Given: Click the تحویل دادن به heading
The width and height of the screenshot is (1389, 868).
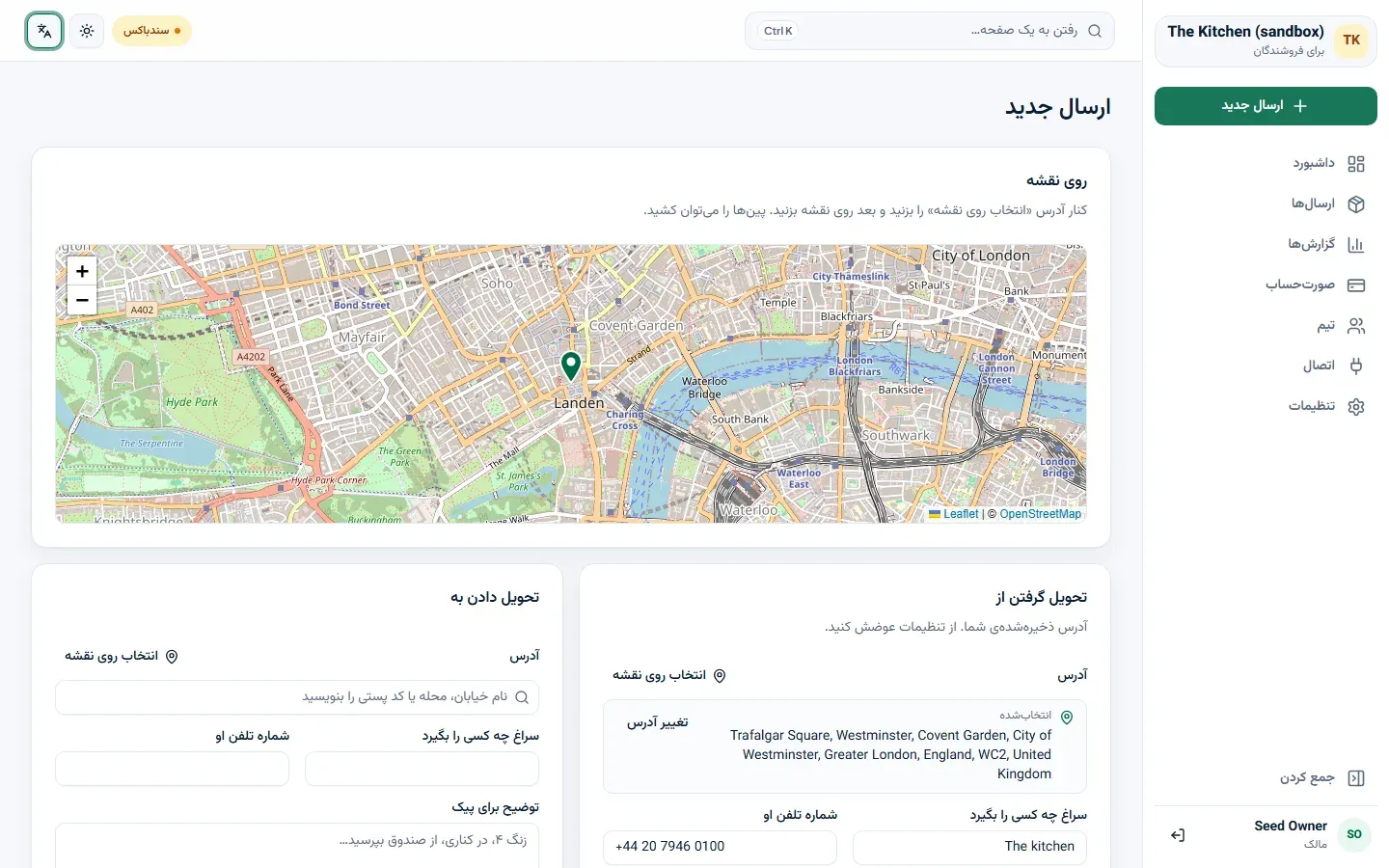Looking at the screenshot, I should pos(495,597).
